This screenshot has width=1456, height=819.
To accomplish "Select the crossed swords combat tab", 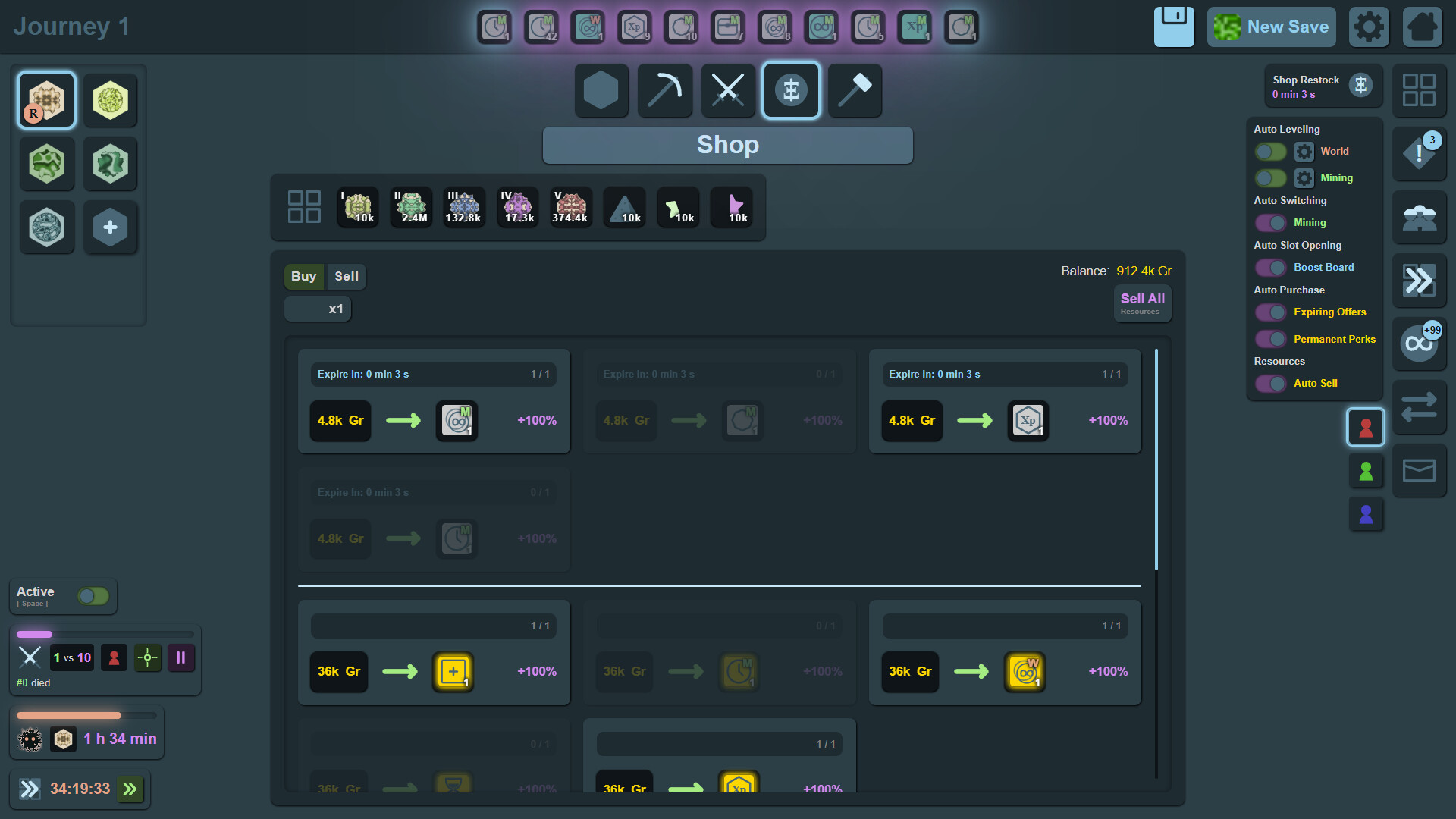I will (727, 90).
